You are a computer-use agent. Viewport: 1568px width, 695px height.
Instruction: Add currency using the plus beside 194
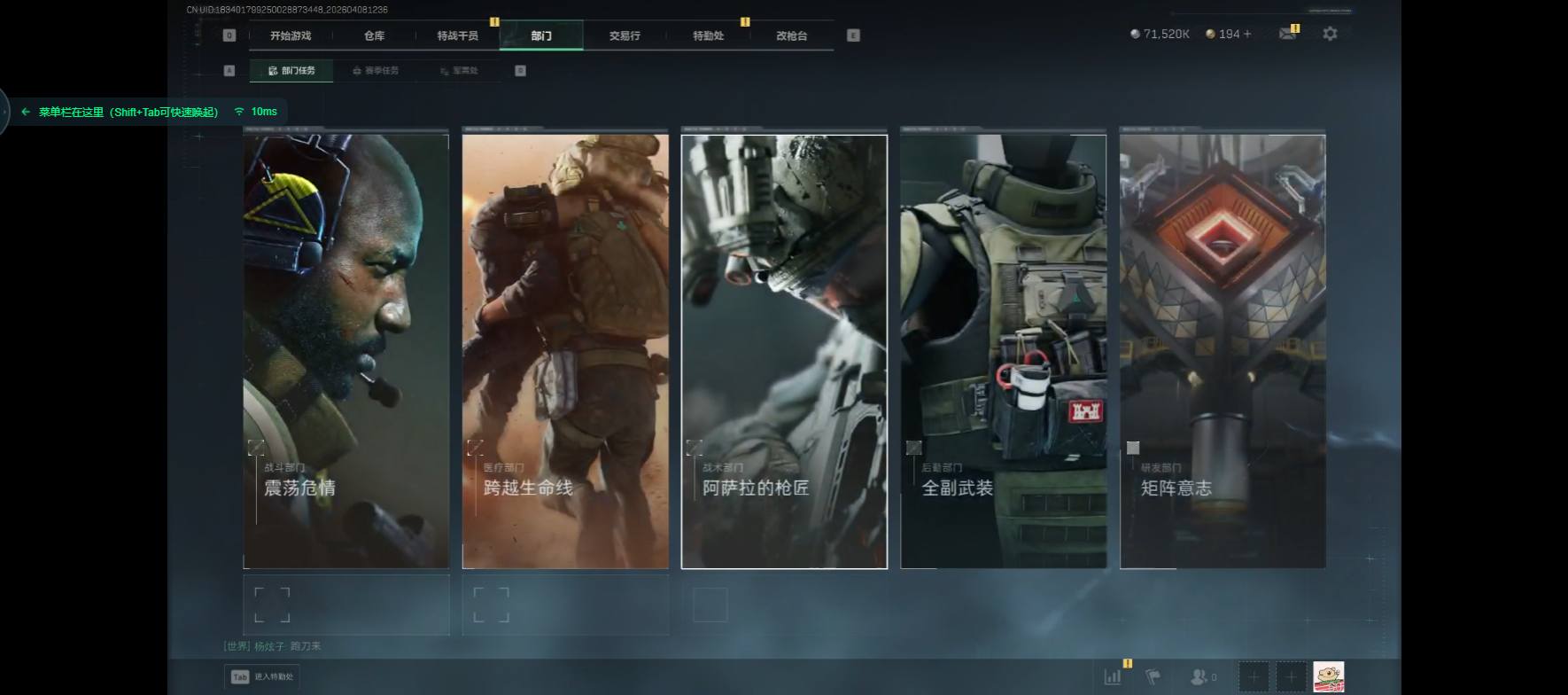click(x=1247, y=34)
